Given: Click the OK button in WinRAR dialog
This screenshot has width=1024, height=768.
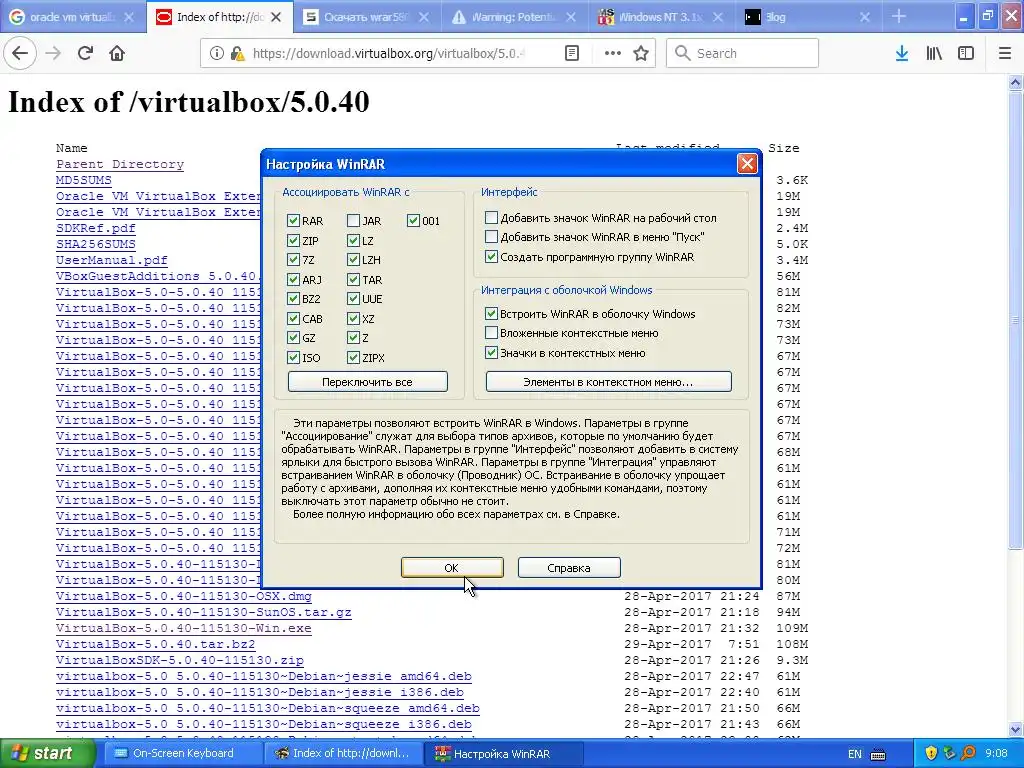Looking at the screenshot, I should click(452, 568).
